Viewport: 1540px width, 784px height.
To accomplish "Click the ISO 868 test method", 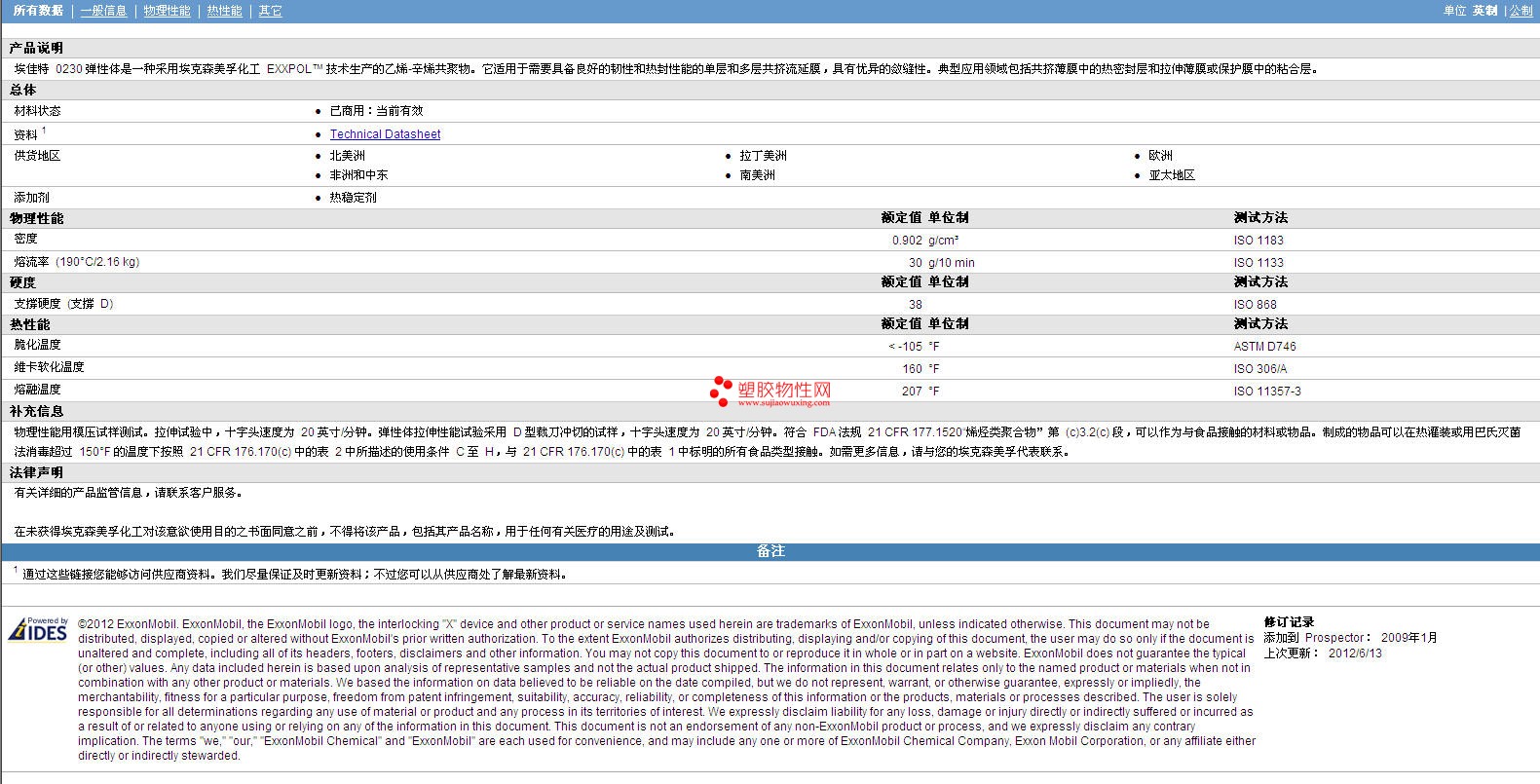I will point(1255,305).
